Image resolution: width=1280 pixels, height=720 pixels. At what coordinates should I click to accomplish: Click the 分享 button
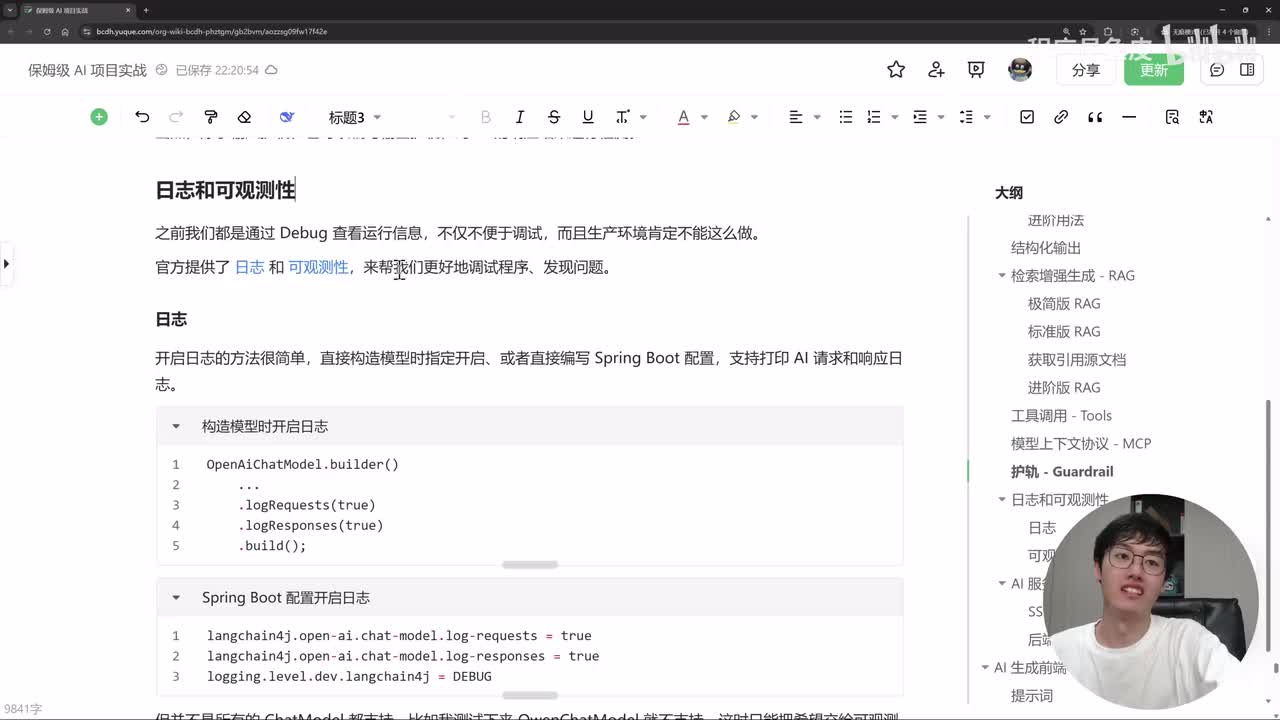pyautogui.click(x=1085, y=70)
